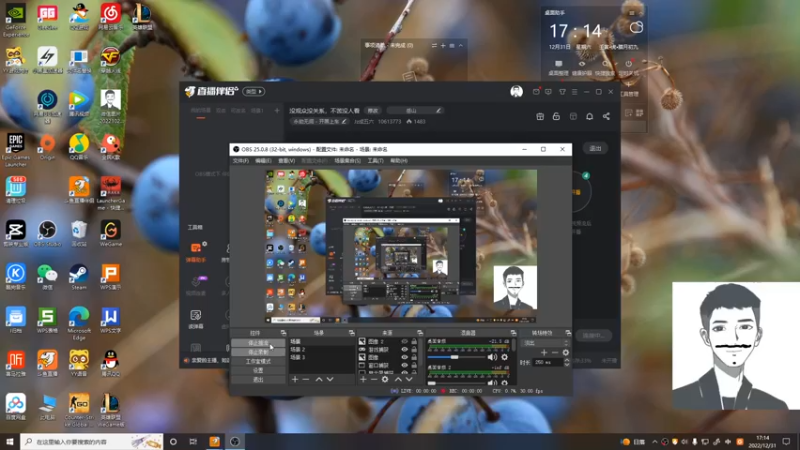This screenshot has height=450, width=800.
Task: Click the Exit button in OBS controls
Action: tap(258, 380)
